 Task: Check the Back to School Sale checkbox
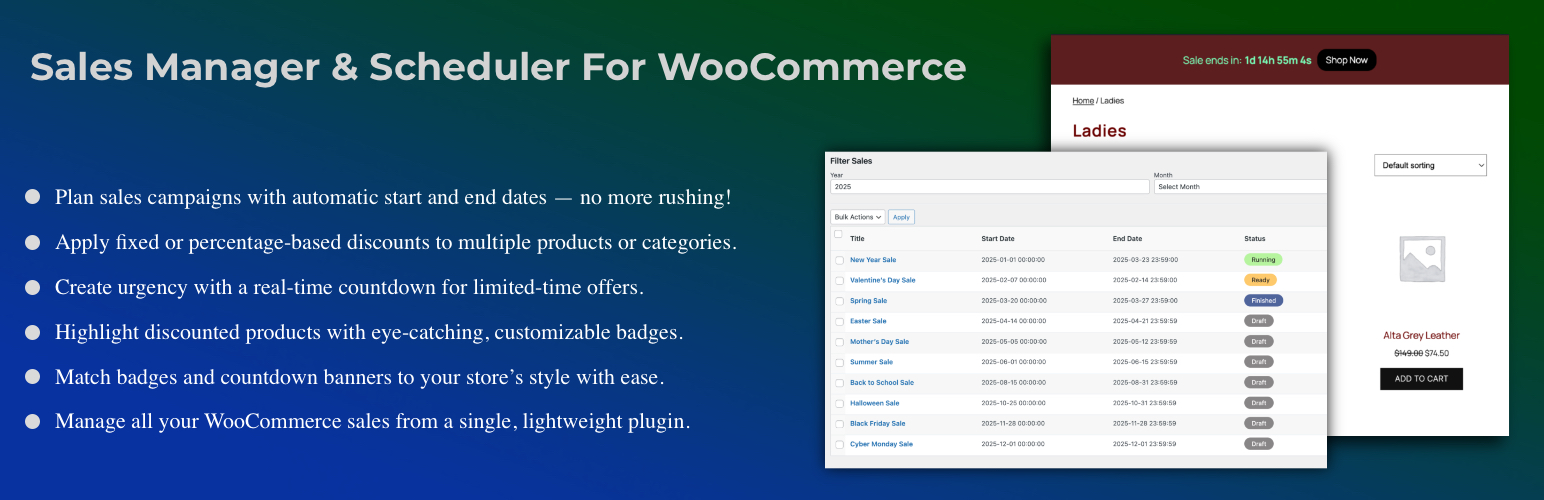click(x=840, y=383)
